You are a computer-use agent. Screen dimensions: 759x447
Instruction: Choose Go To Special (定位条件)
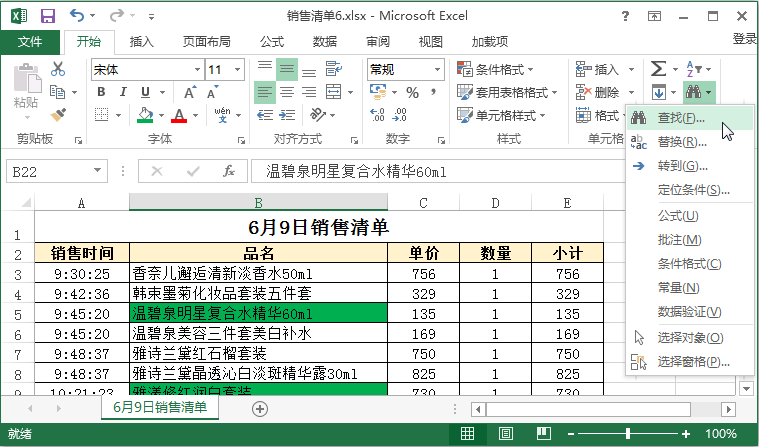tap(690, 190)
